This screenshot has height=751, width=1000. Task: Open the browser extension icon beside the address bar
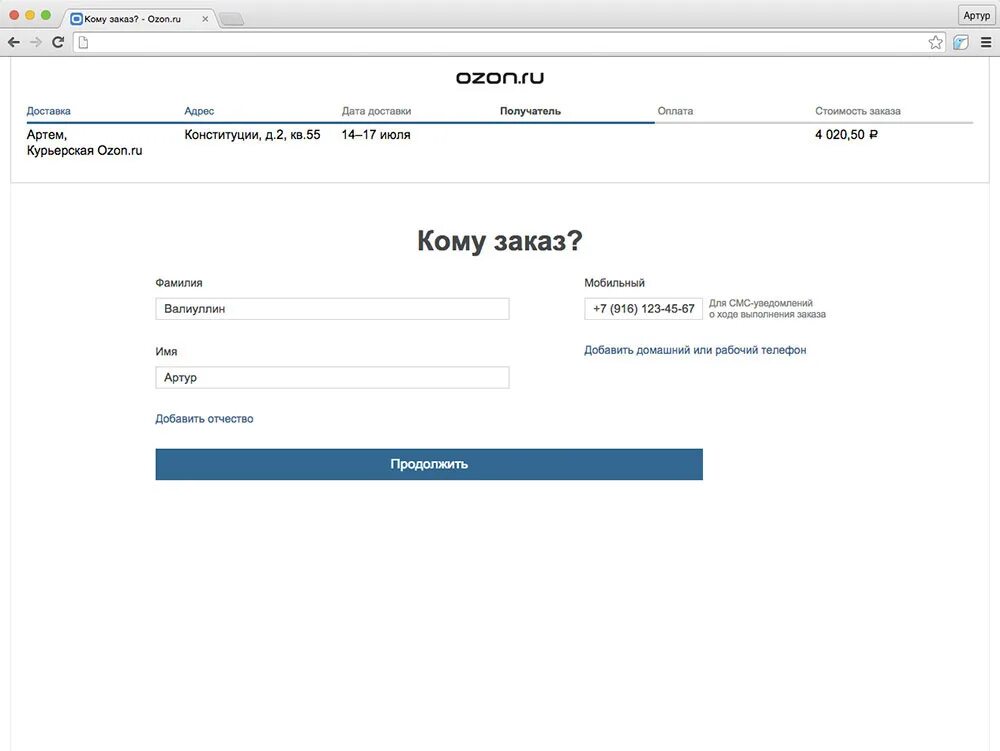point(960,42)
